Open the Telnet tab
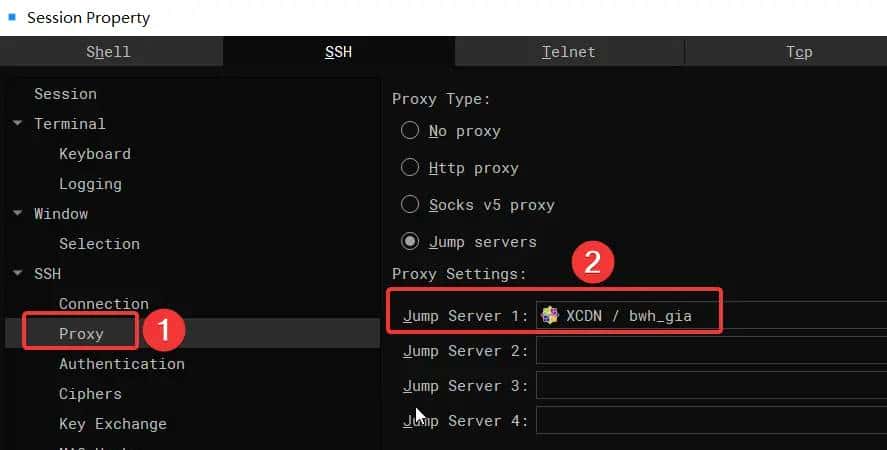 [568, 52]
